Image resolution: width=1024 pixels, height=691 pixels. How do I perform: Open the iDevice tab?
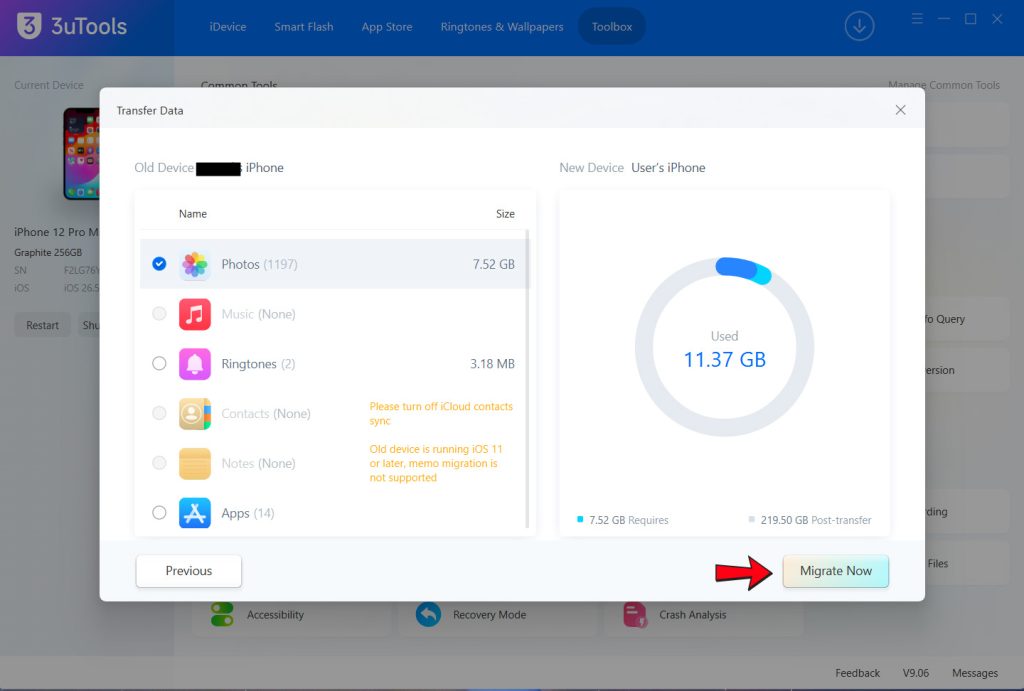coord(228,27)
